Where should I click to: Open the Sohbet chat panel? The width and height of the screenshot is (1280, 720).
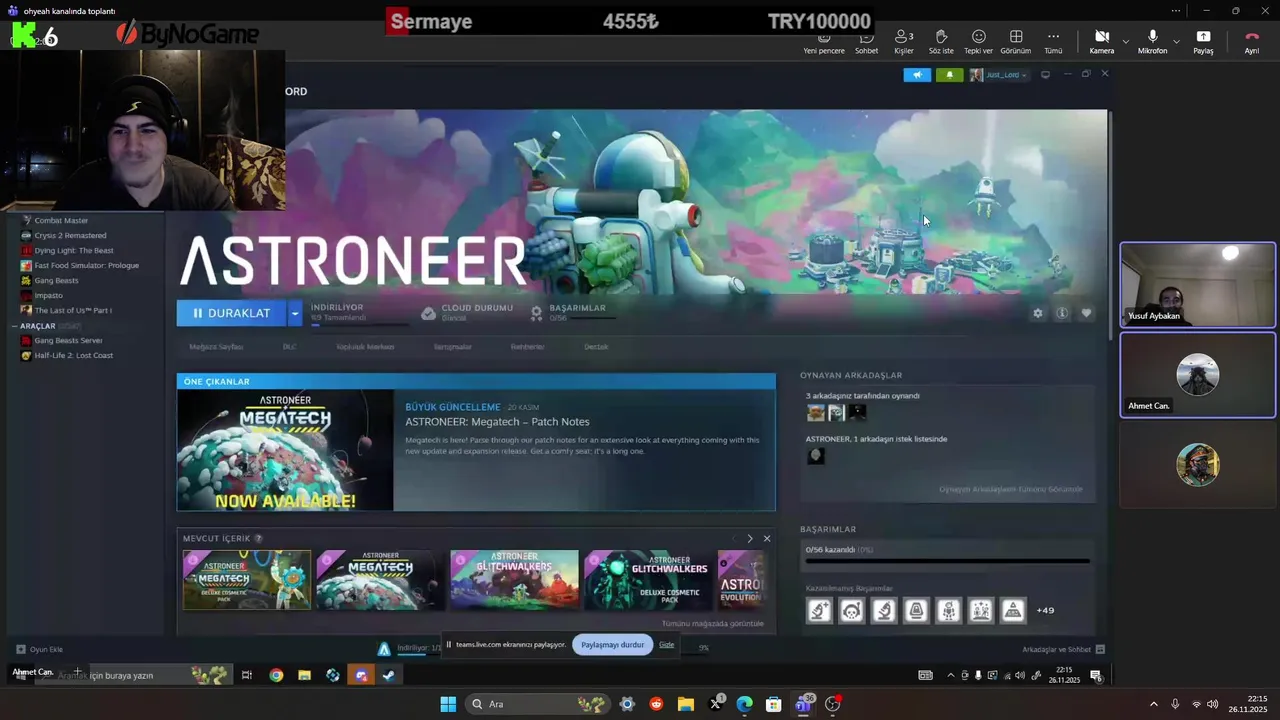(866, 43)
